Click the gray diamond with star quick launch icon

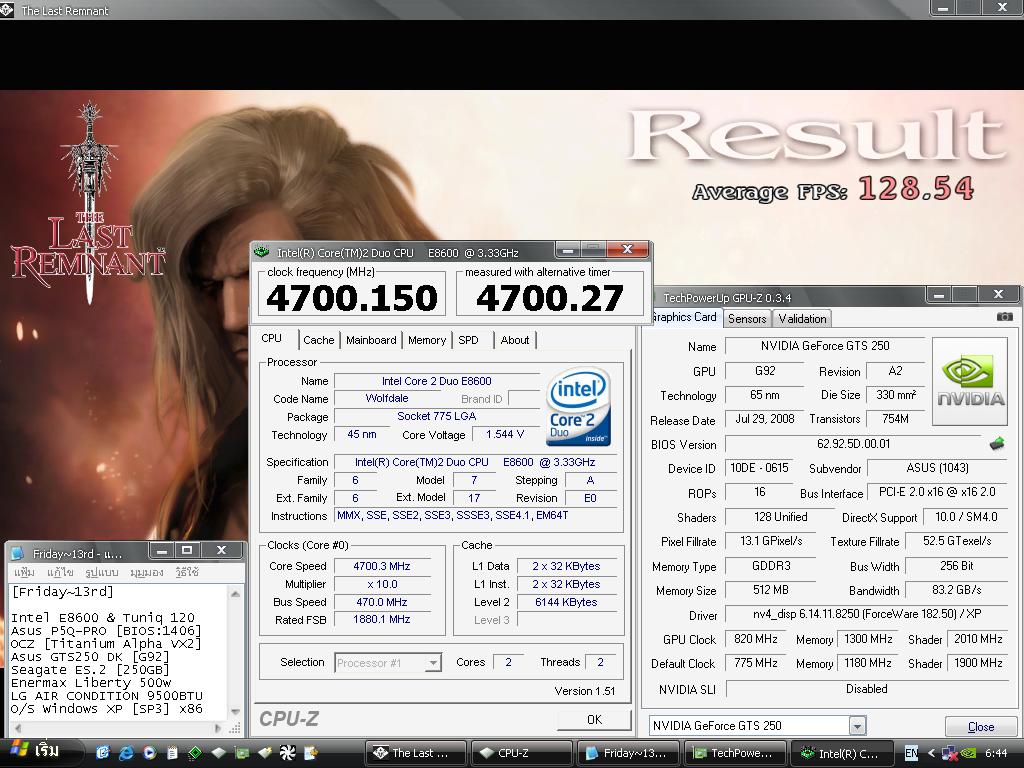[x=264, y=753]
